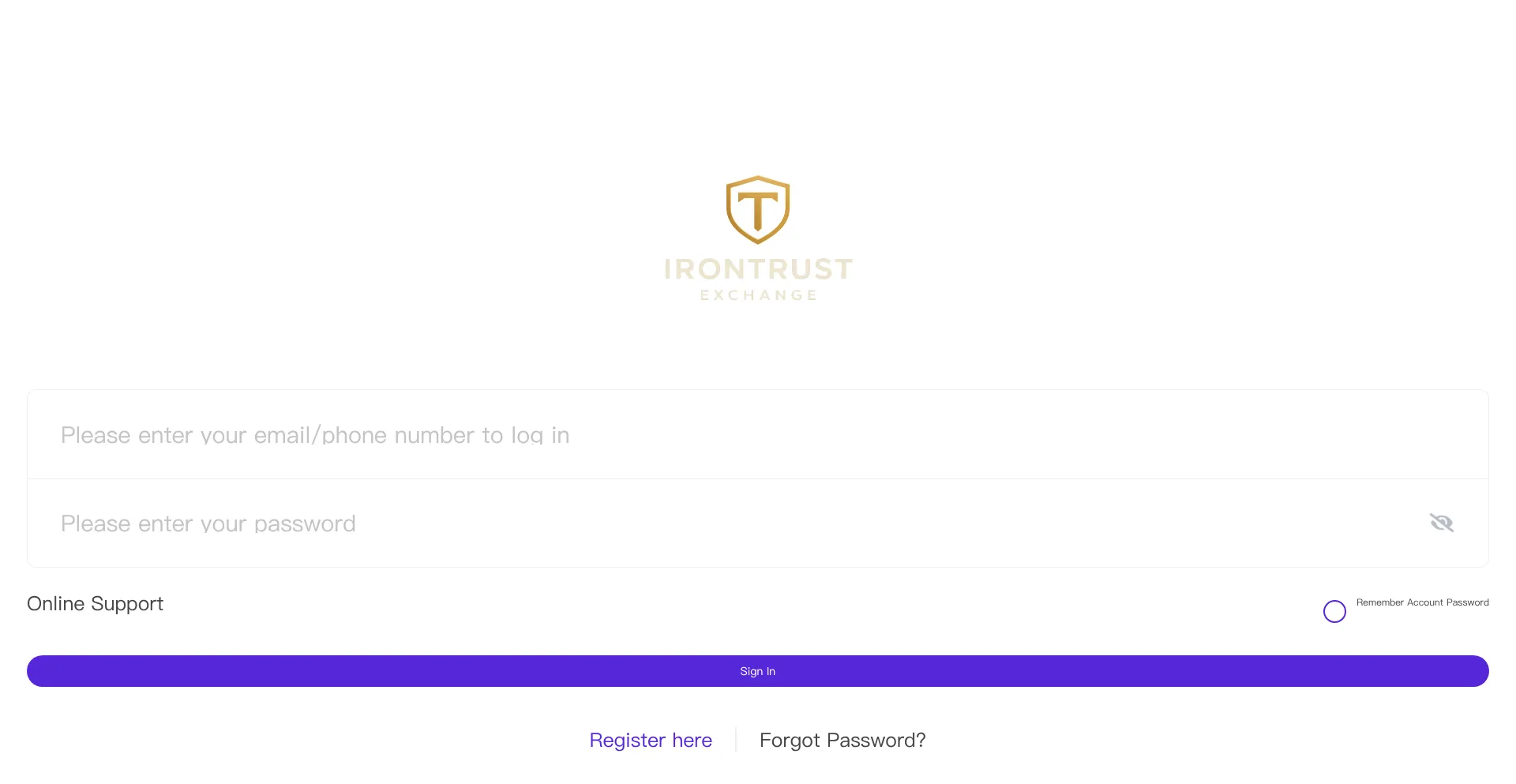Select the T emblem inside the shield

(757, 209)
